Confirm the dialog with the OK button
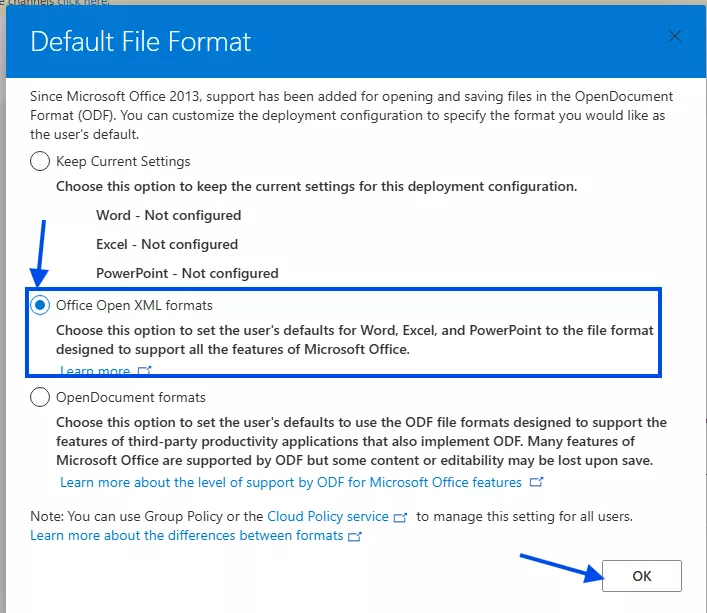The width and height of the screenshot is (707, 613). 642,576
